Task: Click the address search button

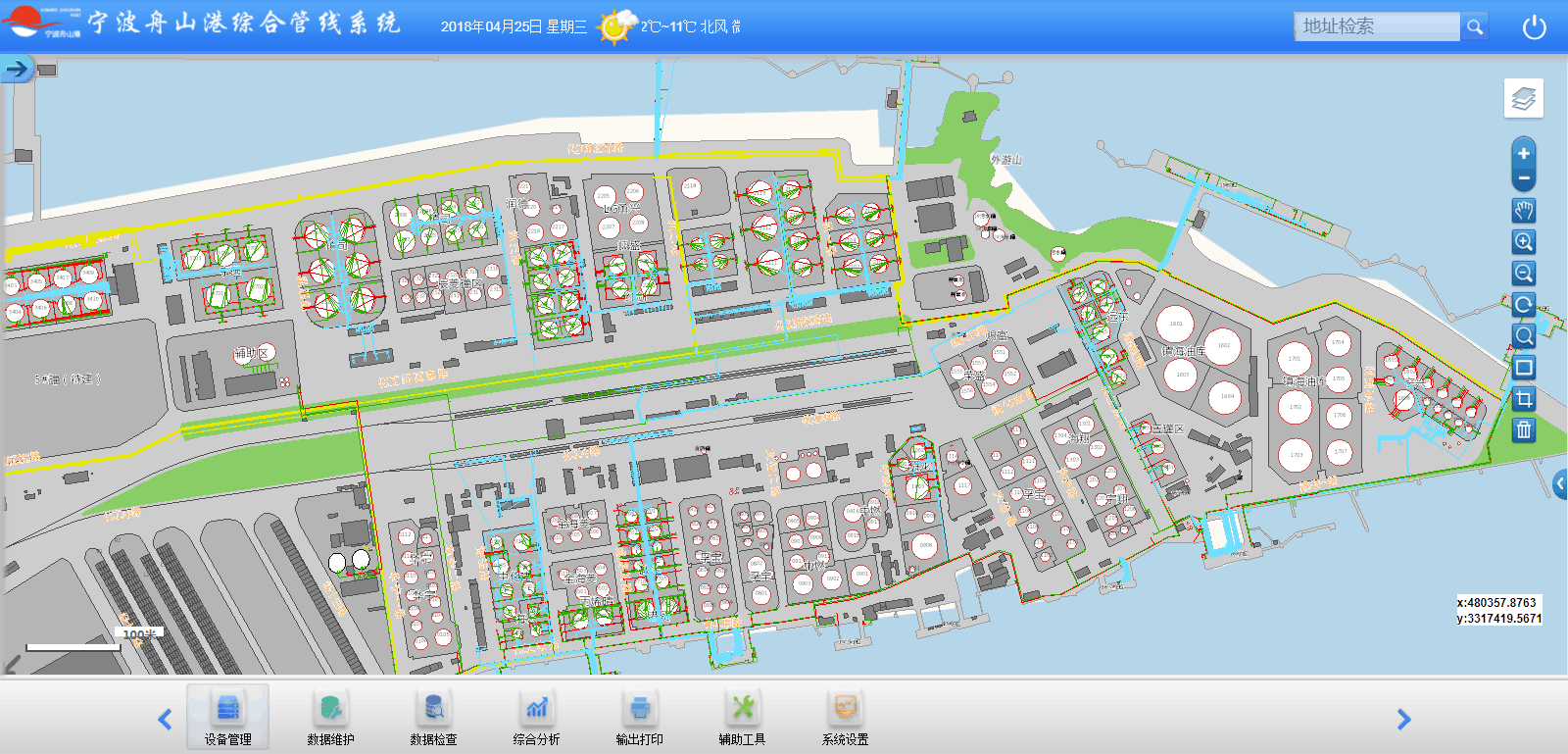Action: point(1474,26)
